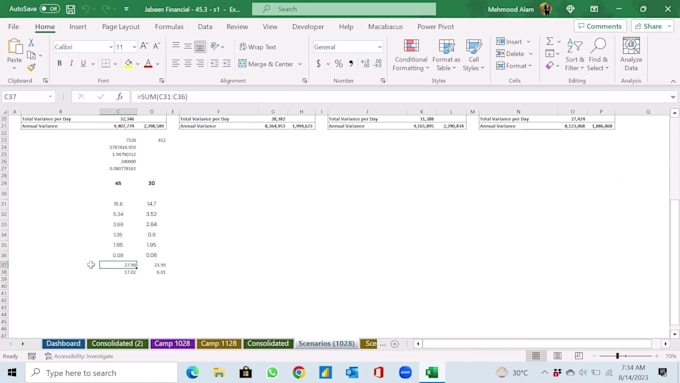This screenshot has width=680, height=383.
Task: Select Top Align icon
Action: click(x=176, y=46)
